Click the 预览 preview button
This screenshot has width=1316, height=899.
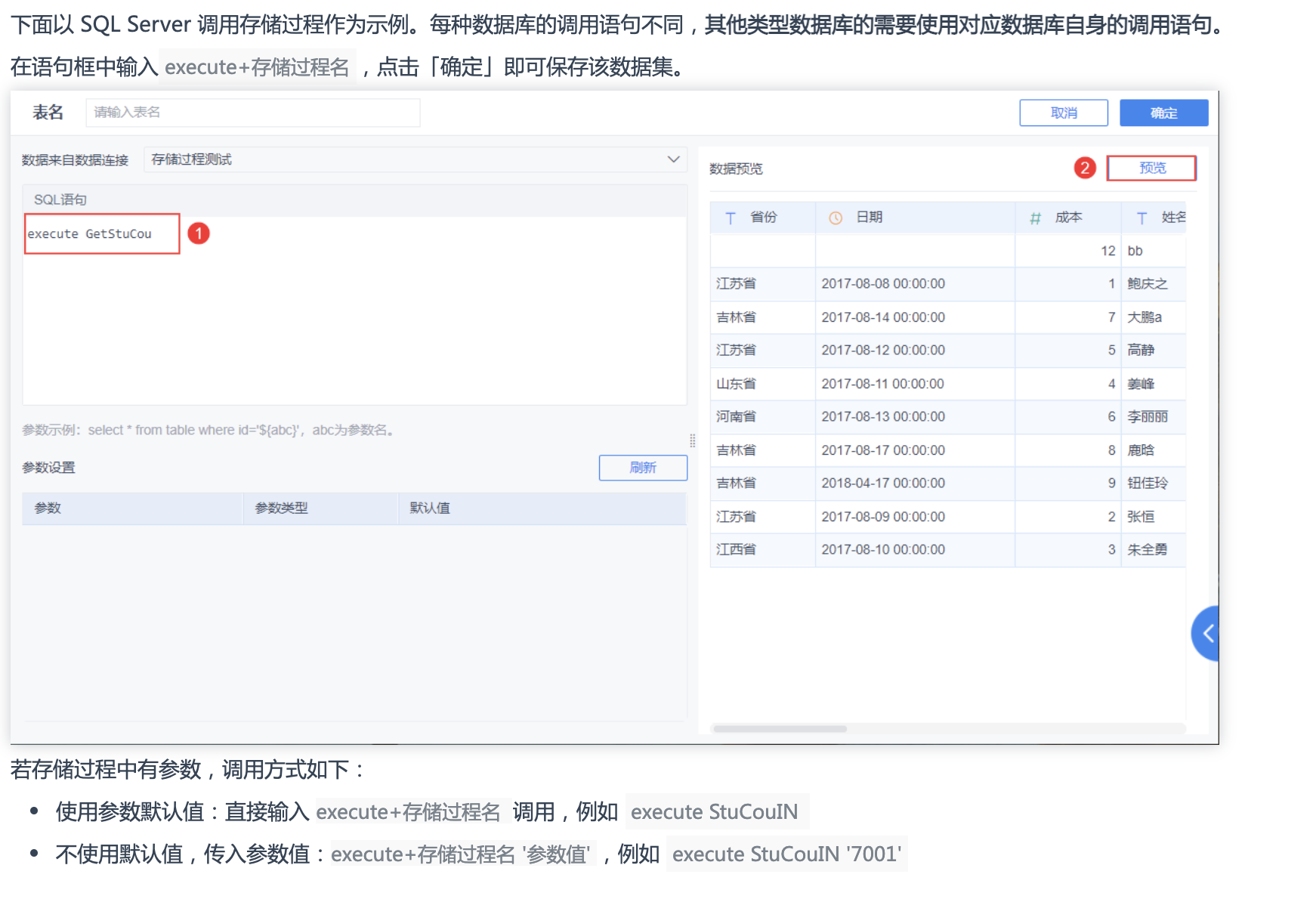click(1151, 168)
